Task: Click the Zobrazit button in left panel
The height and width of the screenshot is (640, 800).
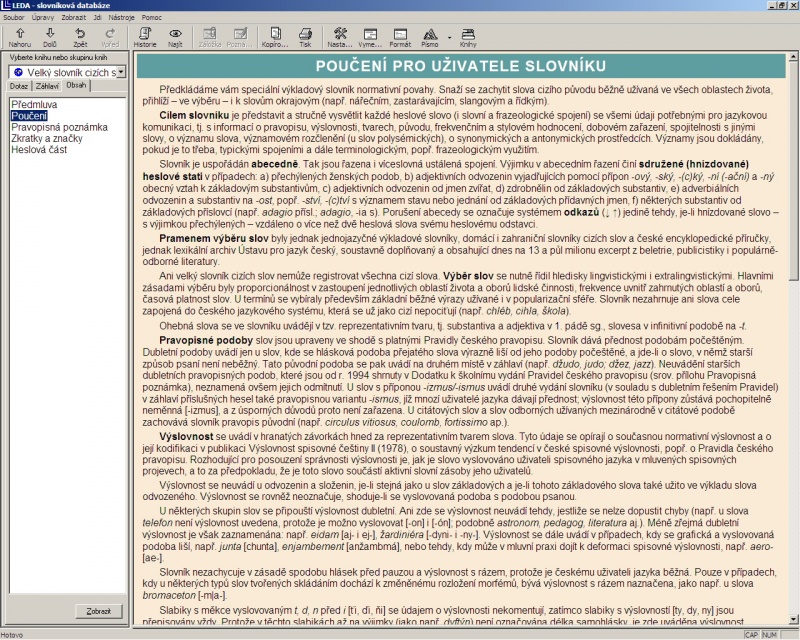Action: click(98, 611)
